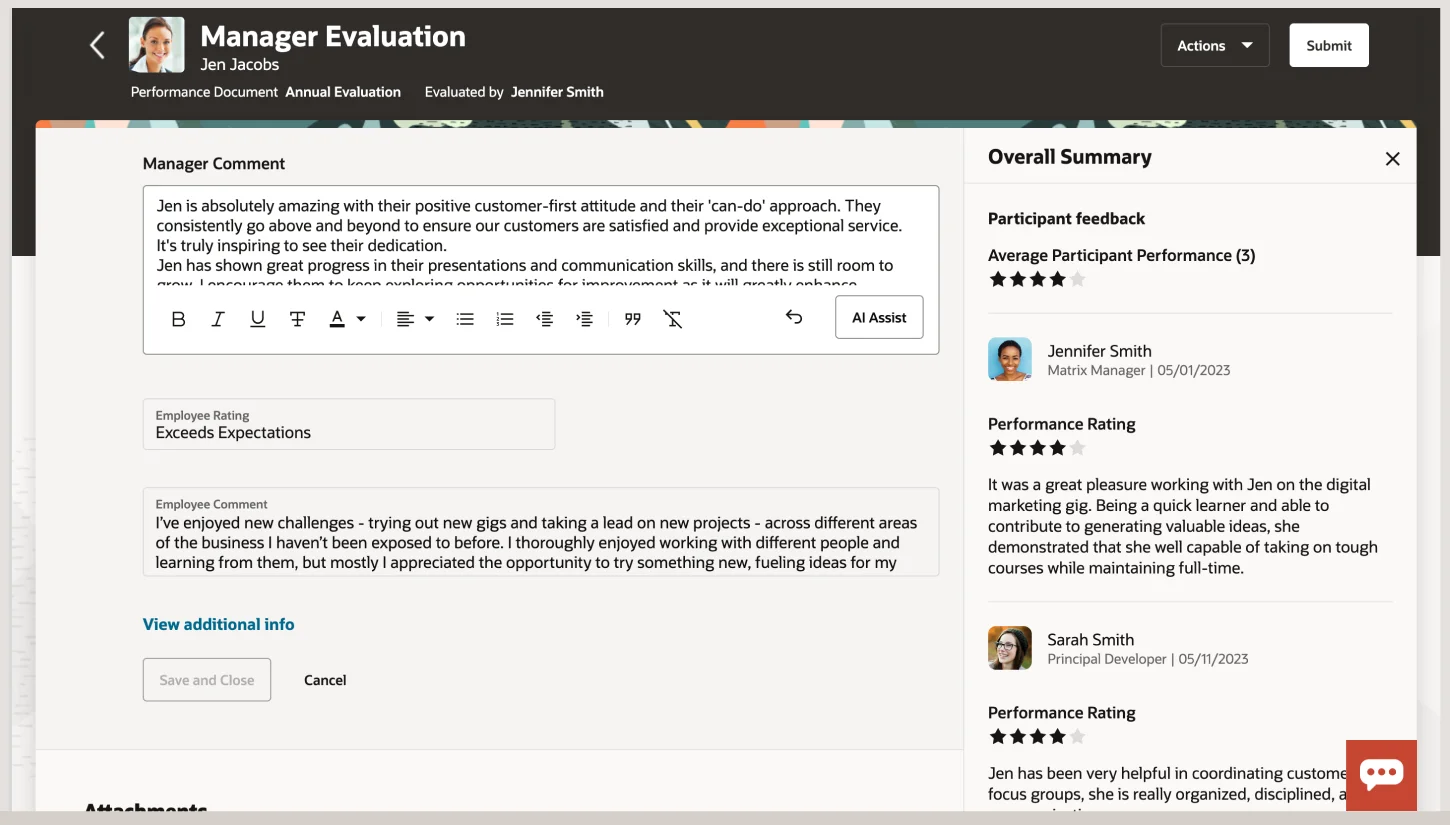Image resolution: width=1450 pixels, height=825 pixels.
Task: Click inside the Manager Comment text area
Action: click(x=540, y=236)
